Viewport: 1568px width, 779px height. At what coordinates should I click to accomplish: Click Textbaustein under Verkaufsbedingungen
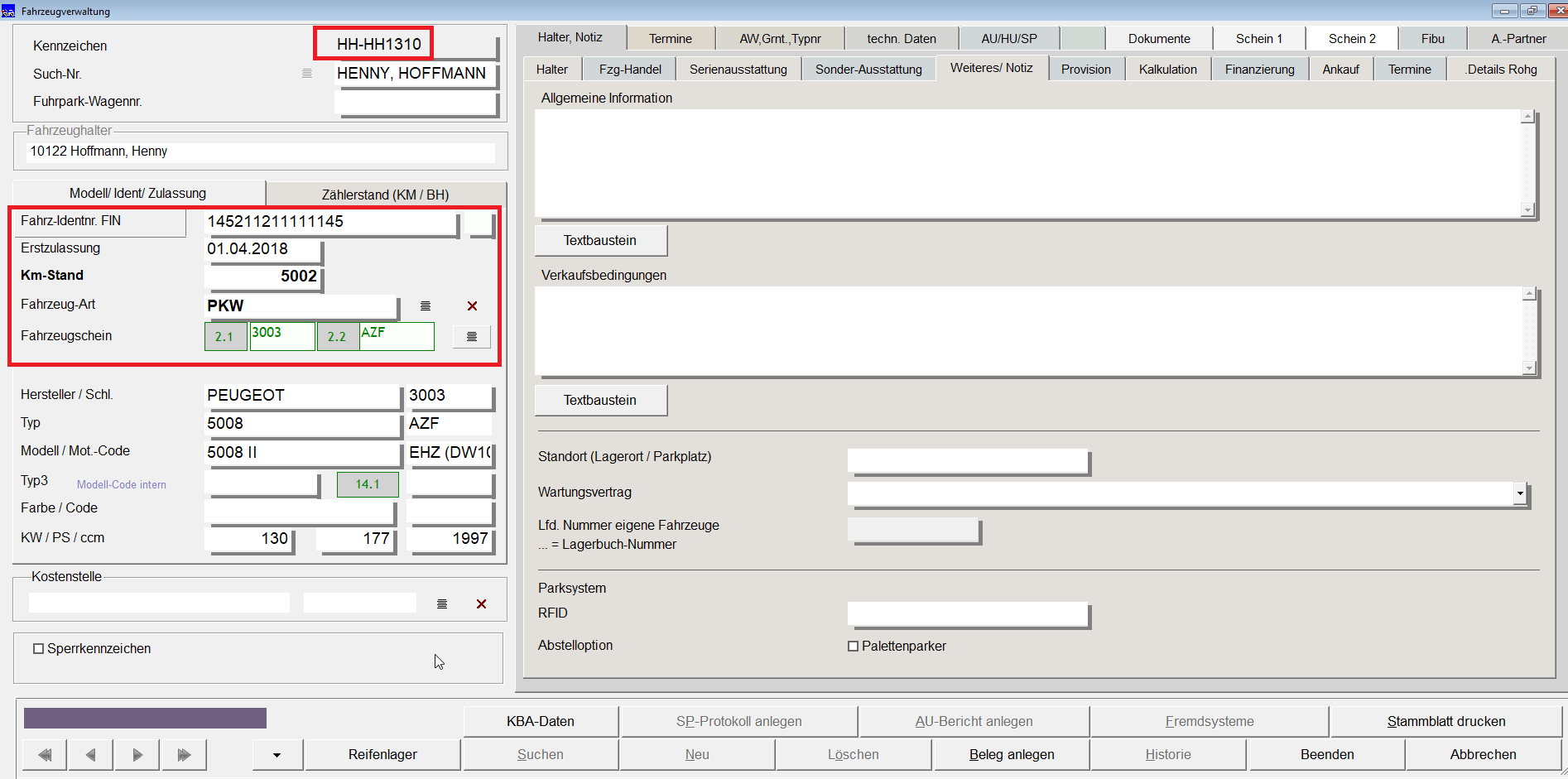(600, 401)
